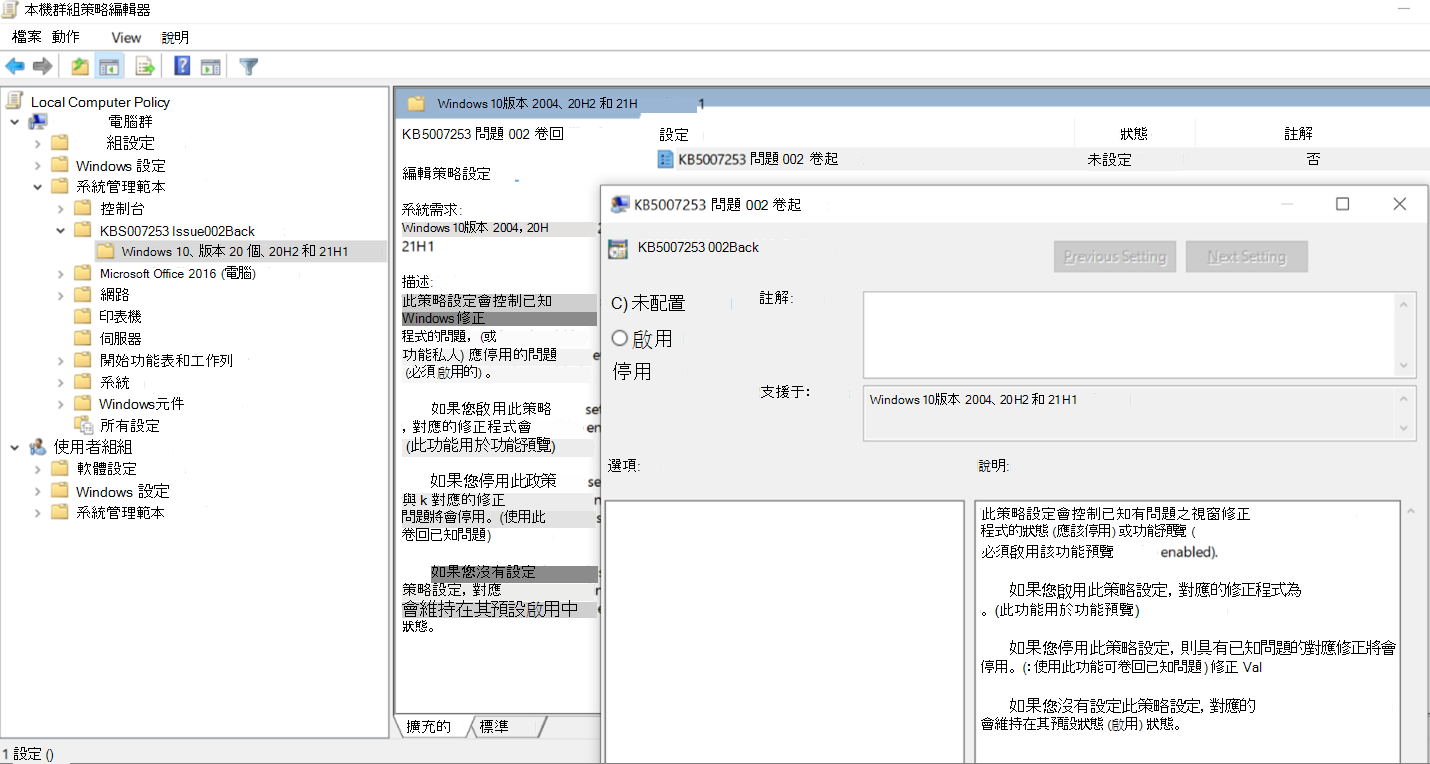The width and height of the screenshot is (1430, 764).
Task: Click the empty 選項 options pane
Action: (x=784, y=632)
